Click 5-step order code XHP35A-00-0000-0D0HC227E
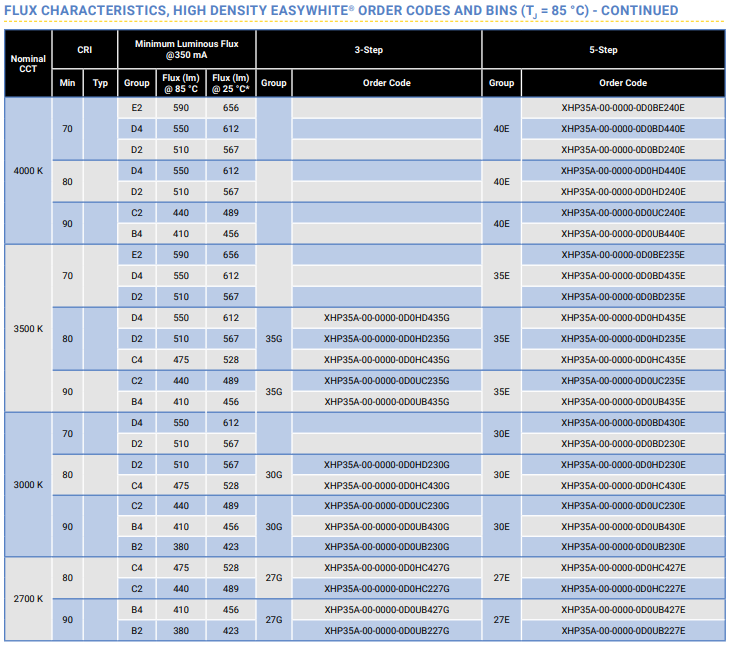Viewport: 736px width, 648px height. pyautogui.click(x=623, y=589)
